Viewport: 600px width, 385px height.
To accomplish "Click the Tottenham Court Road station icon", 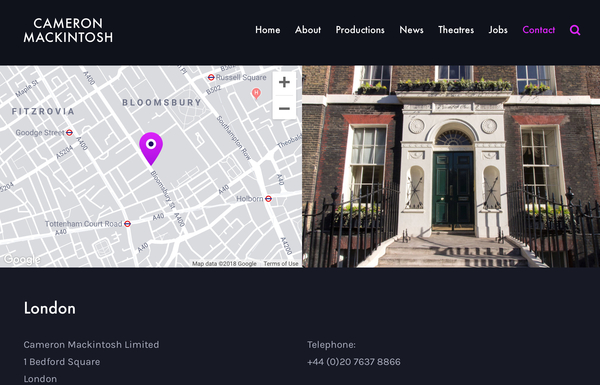I will 127,224.
